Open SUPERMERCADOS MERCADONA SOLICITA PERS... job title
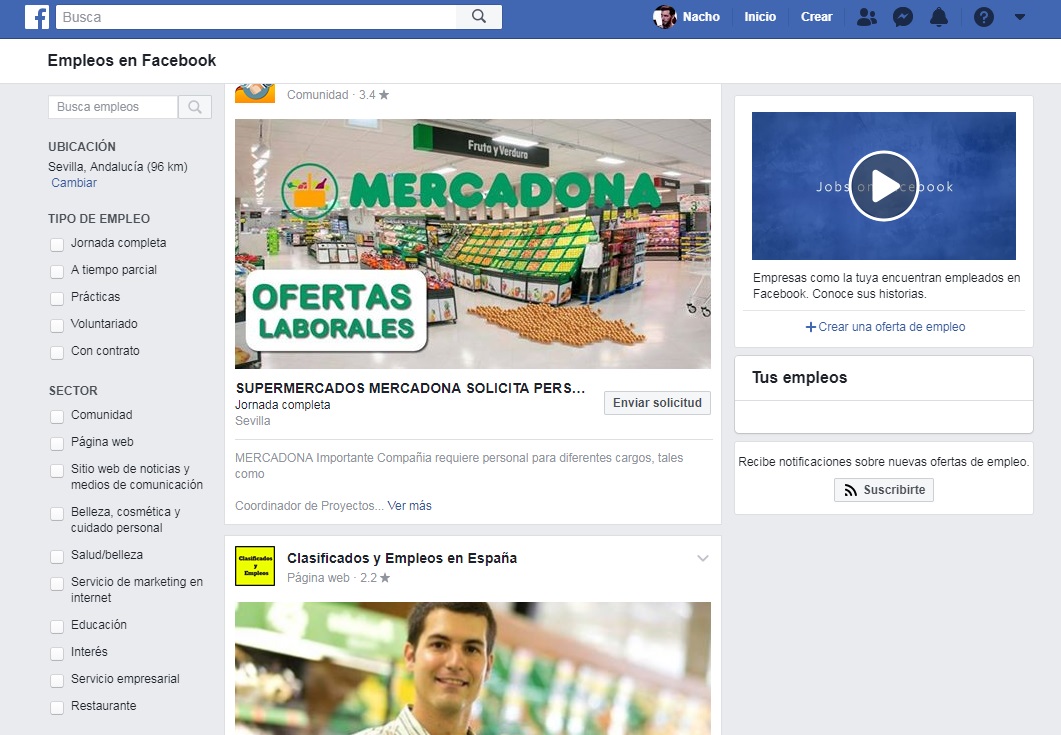 tap(410, 388)
